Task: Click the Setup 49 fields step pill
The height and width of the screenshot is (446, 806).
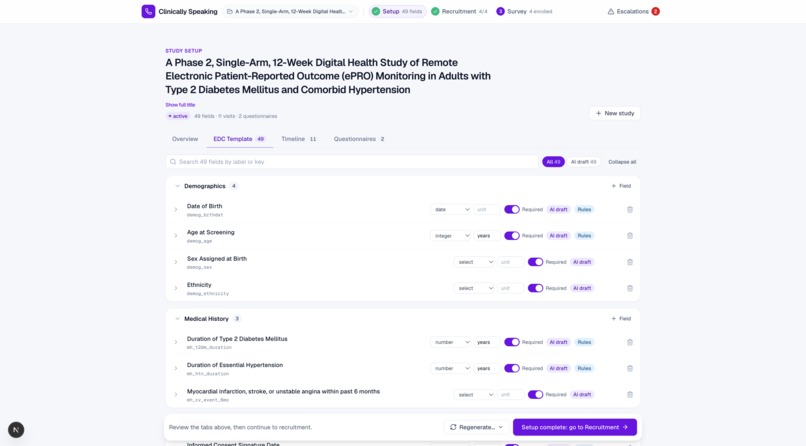Action: coord(397,11)
